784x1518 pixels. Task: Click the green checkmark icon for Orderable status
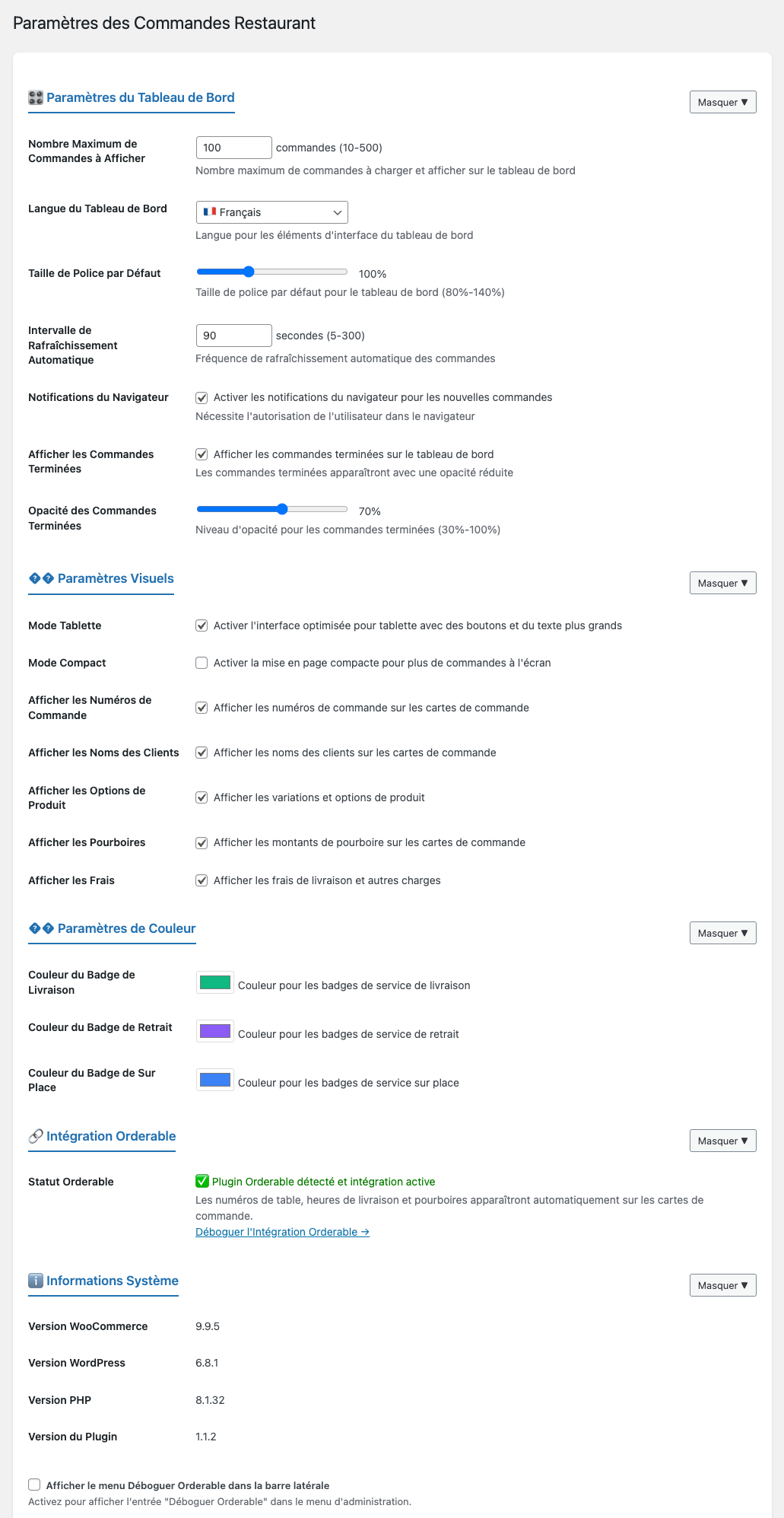click(x=202, y=1181)
